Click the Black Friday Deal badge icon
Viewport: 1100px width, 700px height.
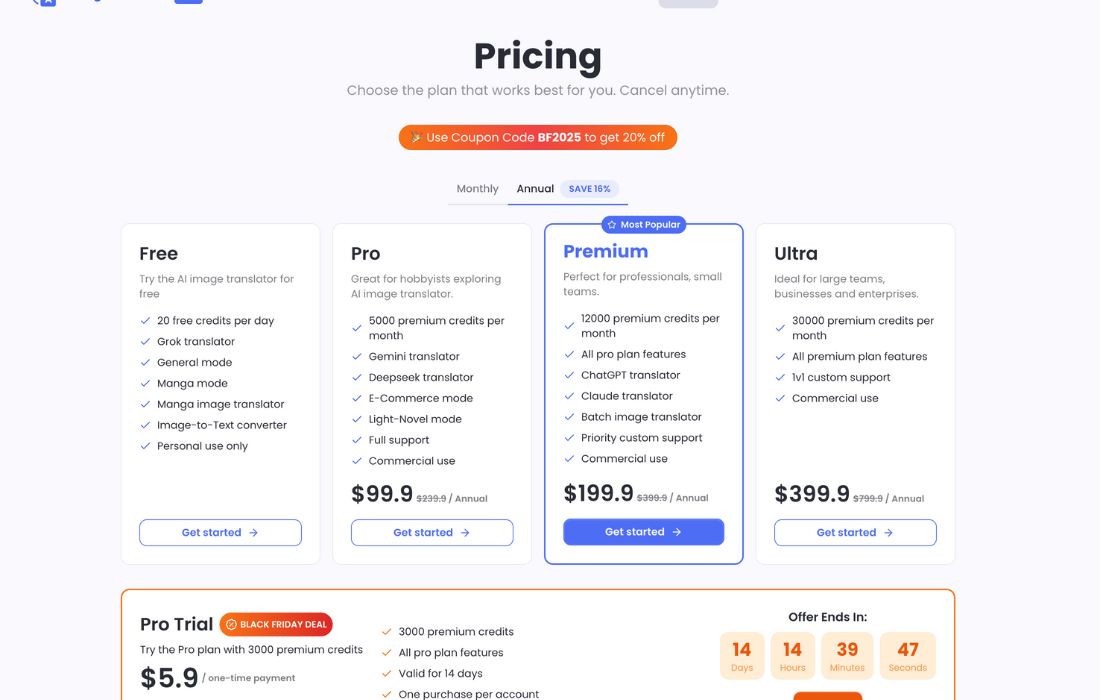point(231,625)
